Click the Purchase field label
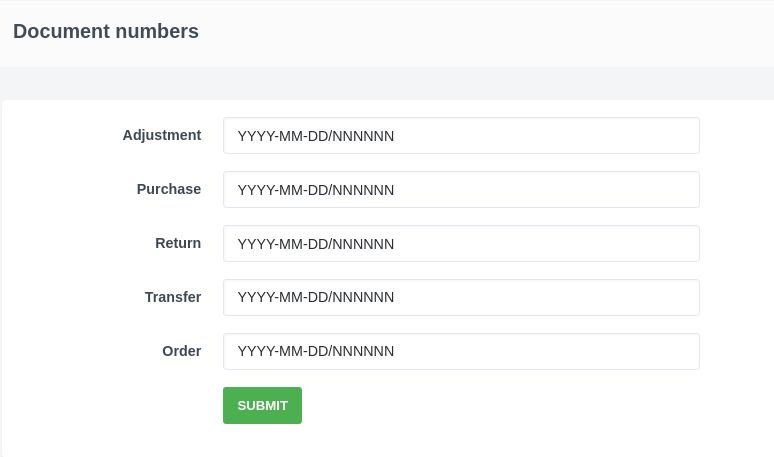The height and width of the screenshot is (457, 774). point(168,189)
